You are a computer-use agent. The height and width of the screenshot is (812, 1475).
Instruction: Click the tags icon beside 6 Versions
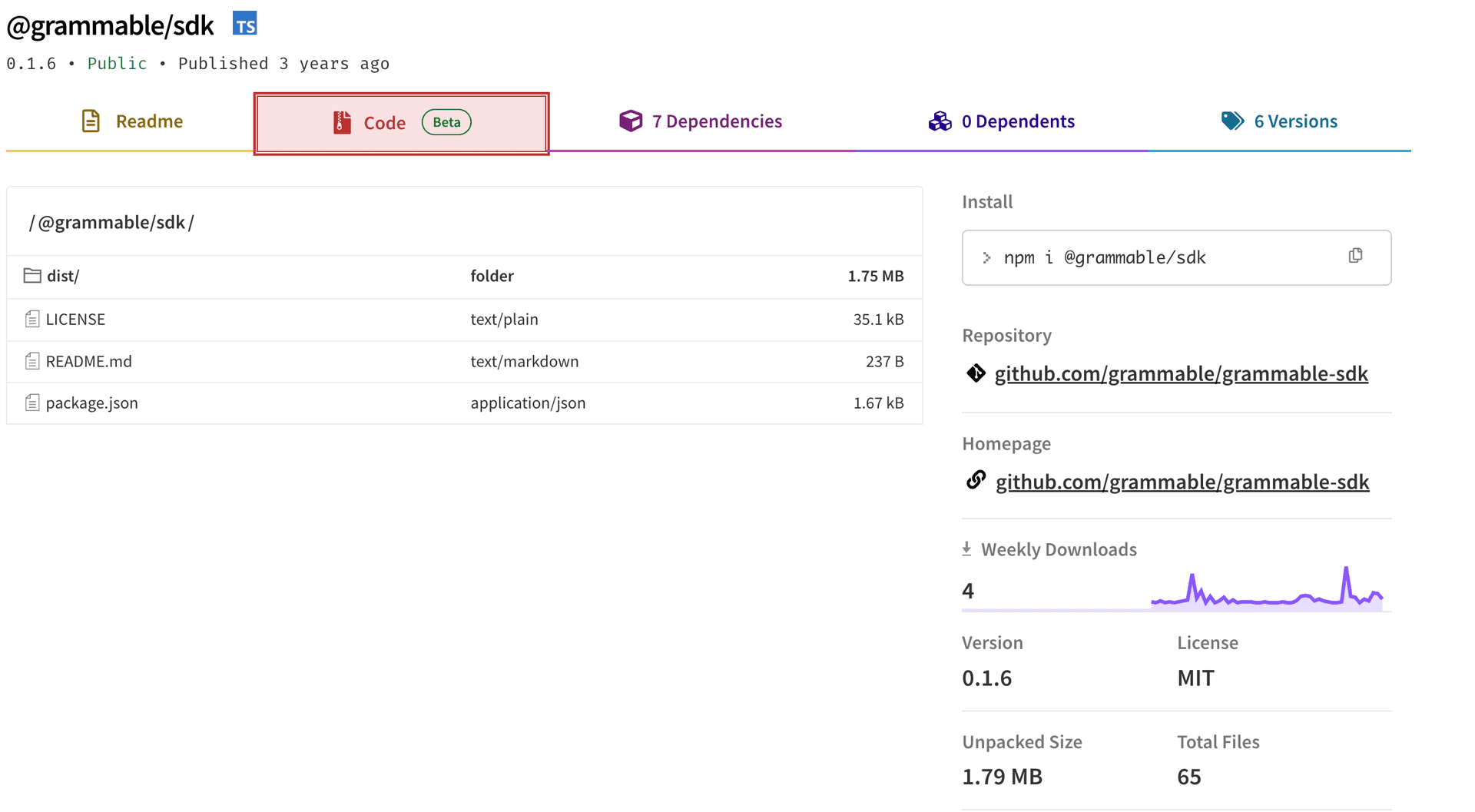tap(1231, 121)
